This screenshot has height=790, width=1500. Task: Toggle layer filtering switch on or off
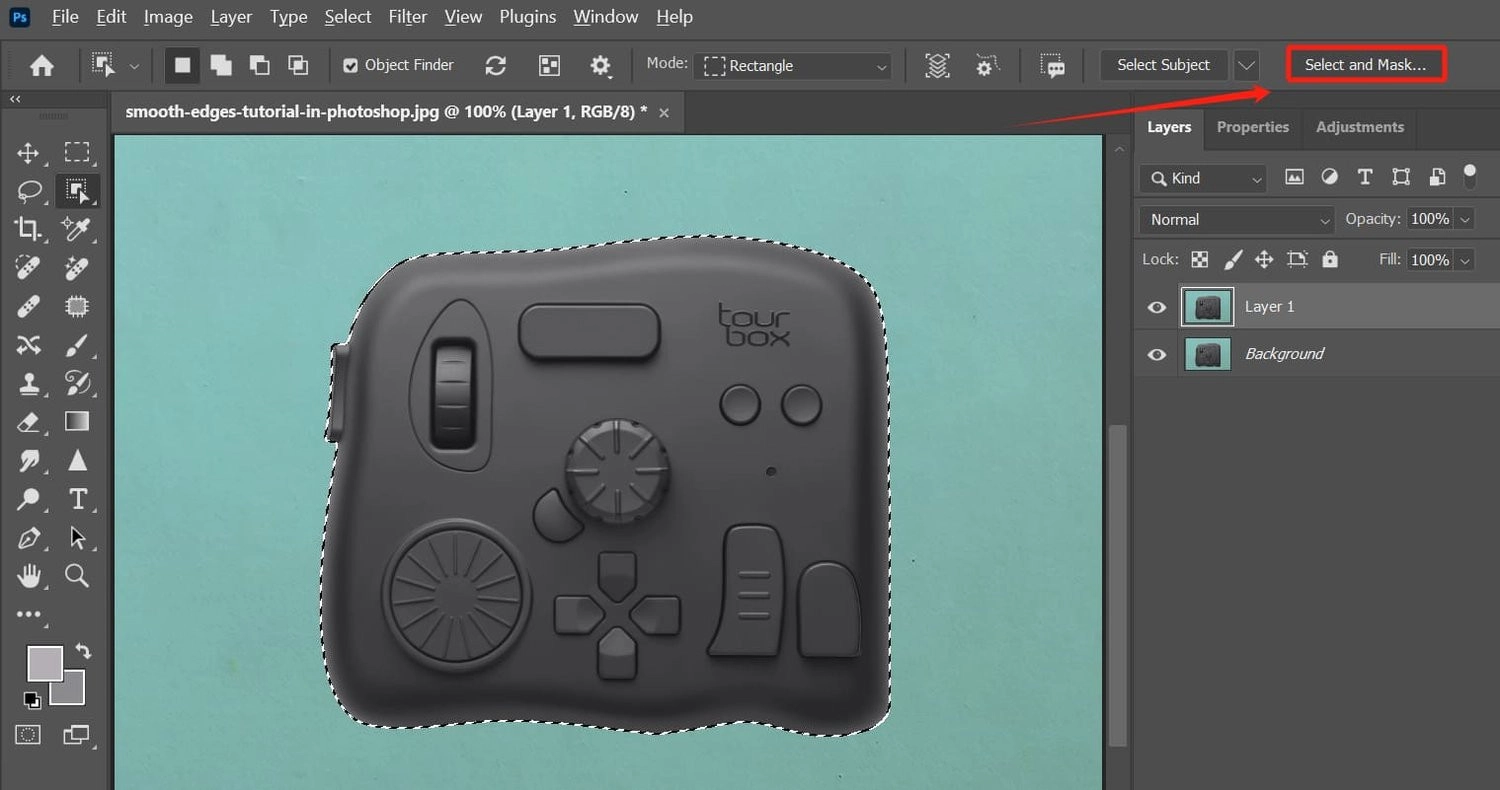1469,177
